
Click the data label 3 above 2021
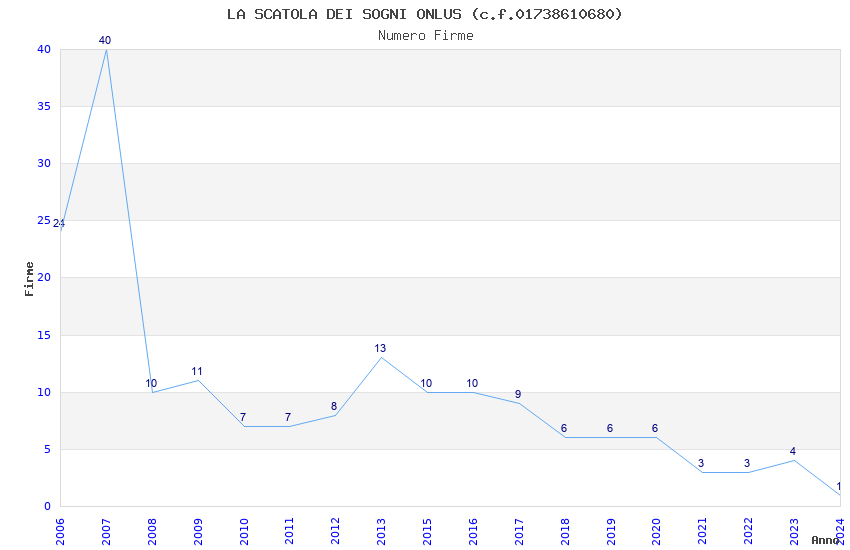[701, 463]
